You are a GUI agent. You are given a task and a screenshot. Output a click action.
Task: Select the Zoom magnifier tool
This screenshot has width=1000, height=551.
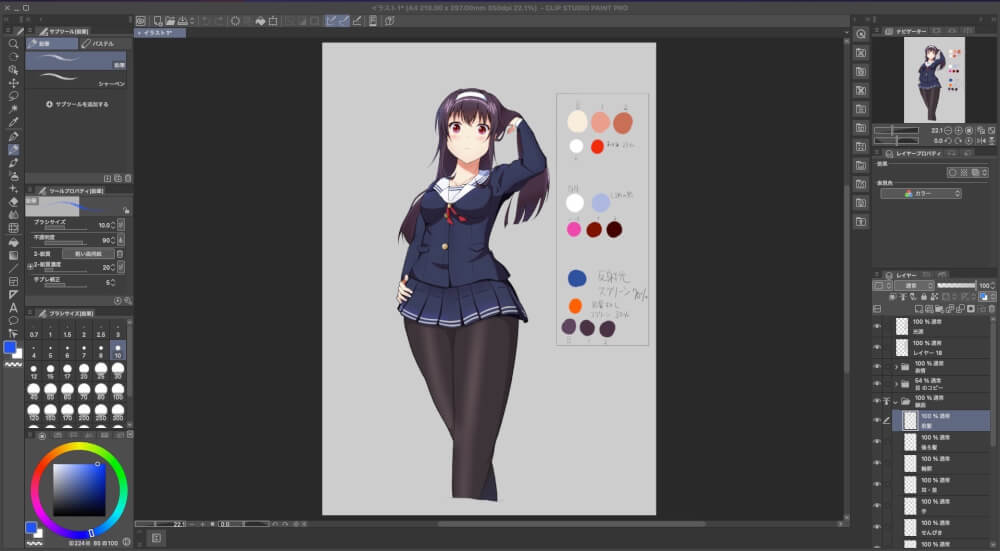tap(13, 44)
